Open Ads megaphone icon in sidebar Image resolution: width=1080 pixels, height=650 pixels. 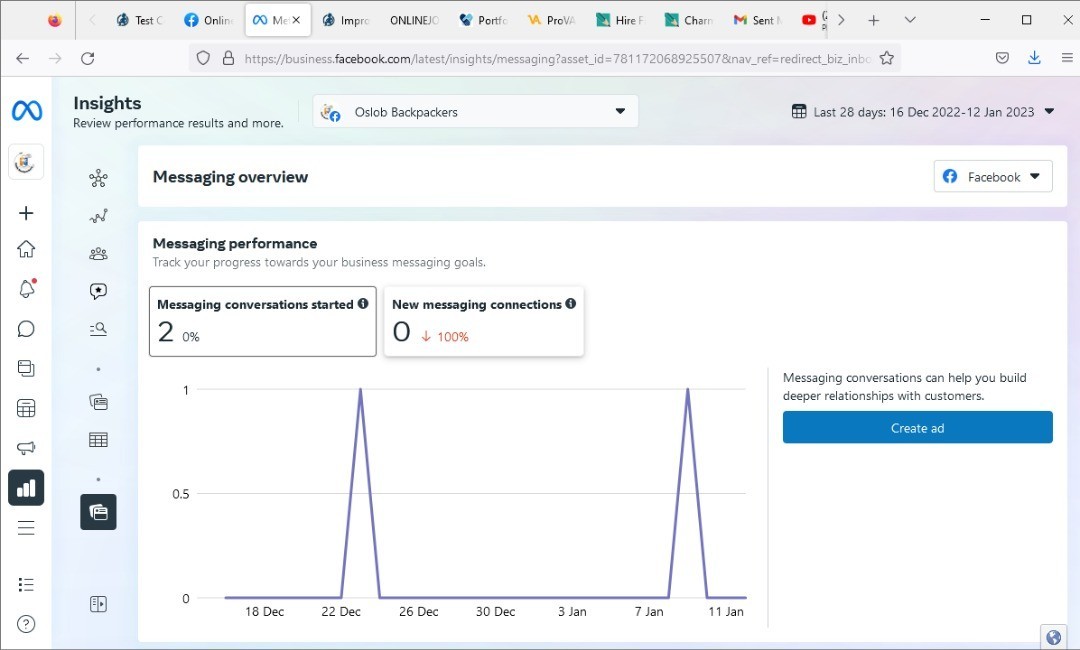pyautogui.click(x=27, y=448)
